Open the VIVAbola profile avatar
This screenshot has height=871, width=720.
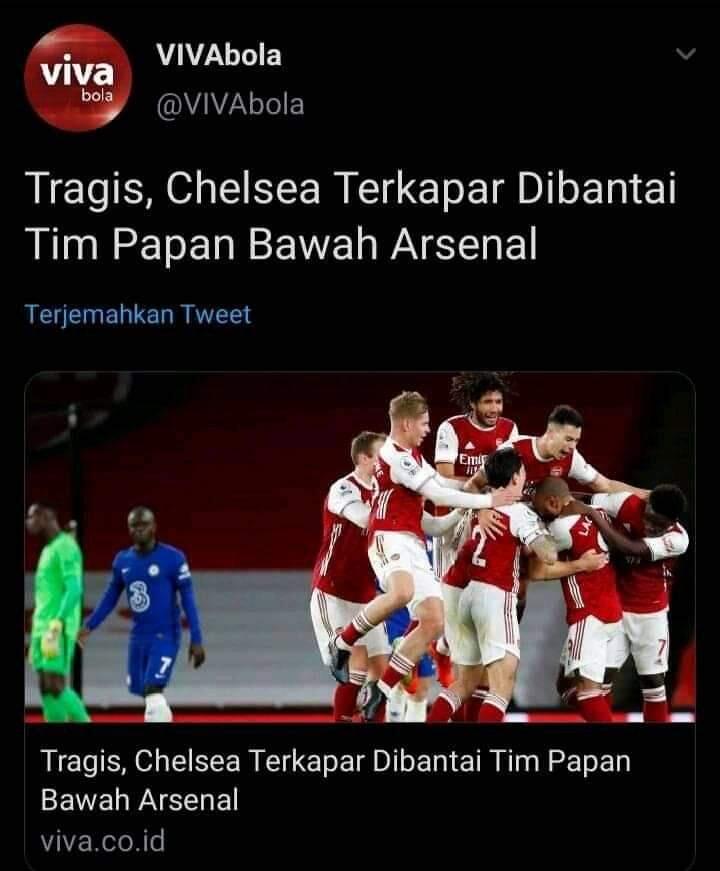(x=78, y=78)
